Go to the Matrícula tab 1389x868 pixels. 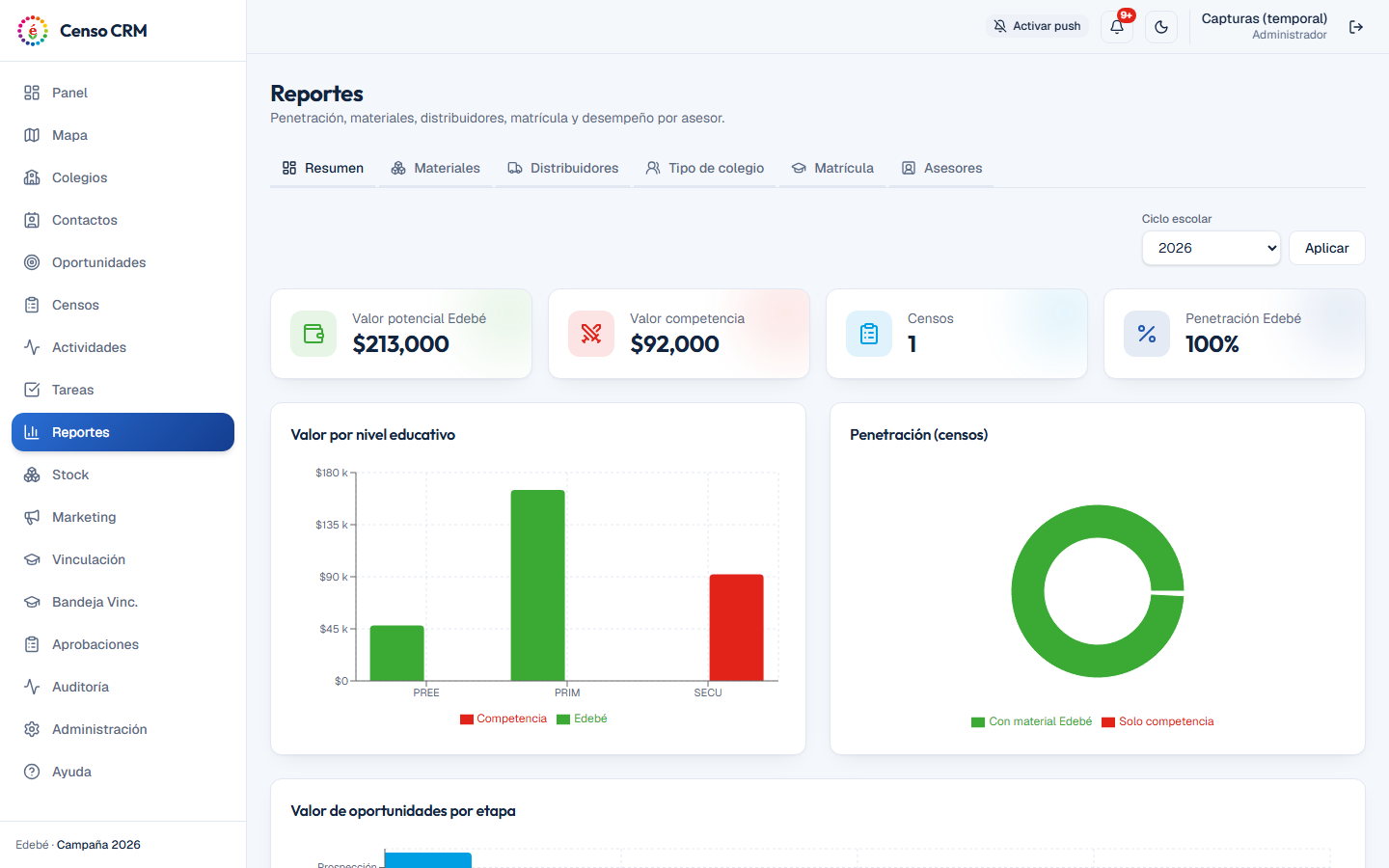[x=832, y=168]
